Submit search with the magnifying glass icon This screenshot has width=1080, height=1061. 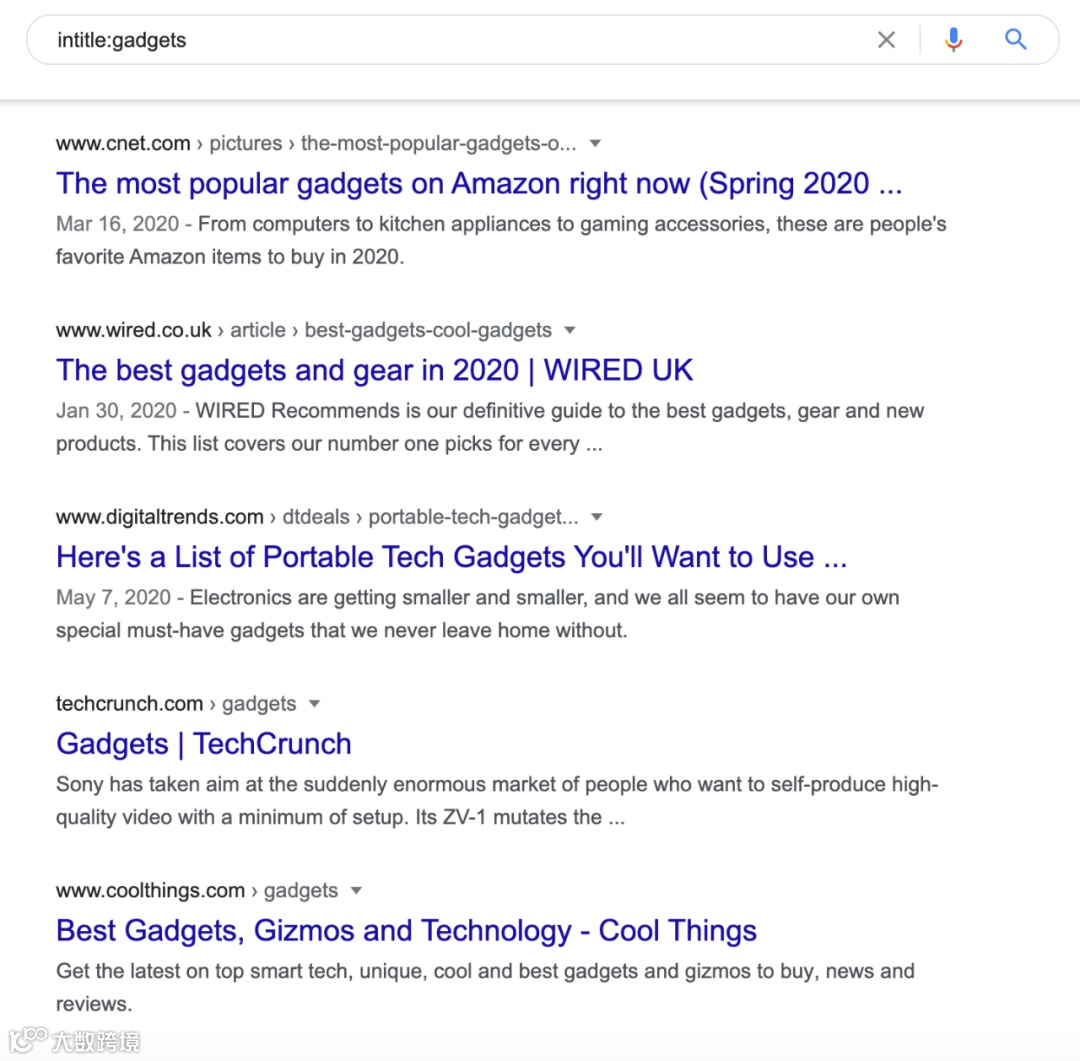click(x=1015, y=39)
